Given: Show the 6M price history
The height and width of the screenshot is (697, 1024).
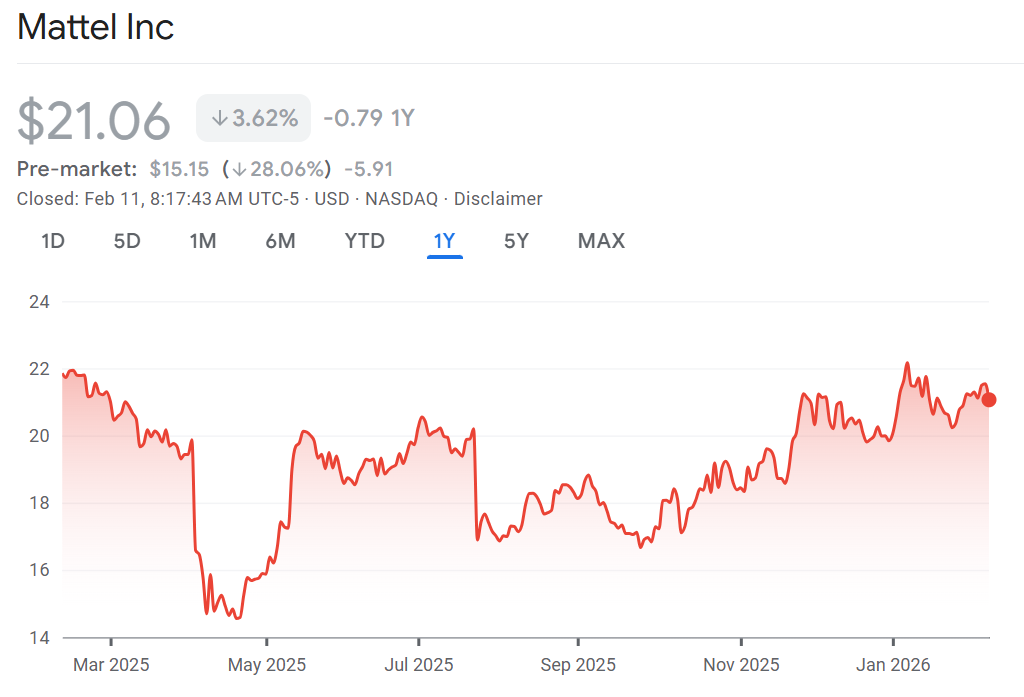Looking at the screenshot, I should [280, 241].
